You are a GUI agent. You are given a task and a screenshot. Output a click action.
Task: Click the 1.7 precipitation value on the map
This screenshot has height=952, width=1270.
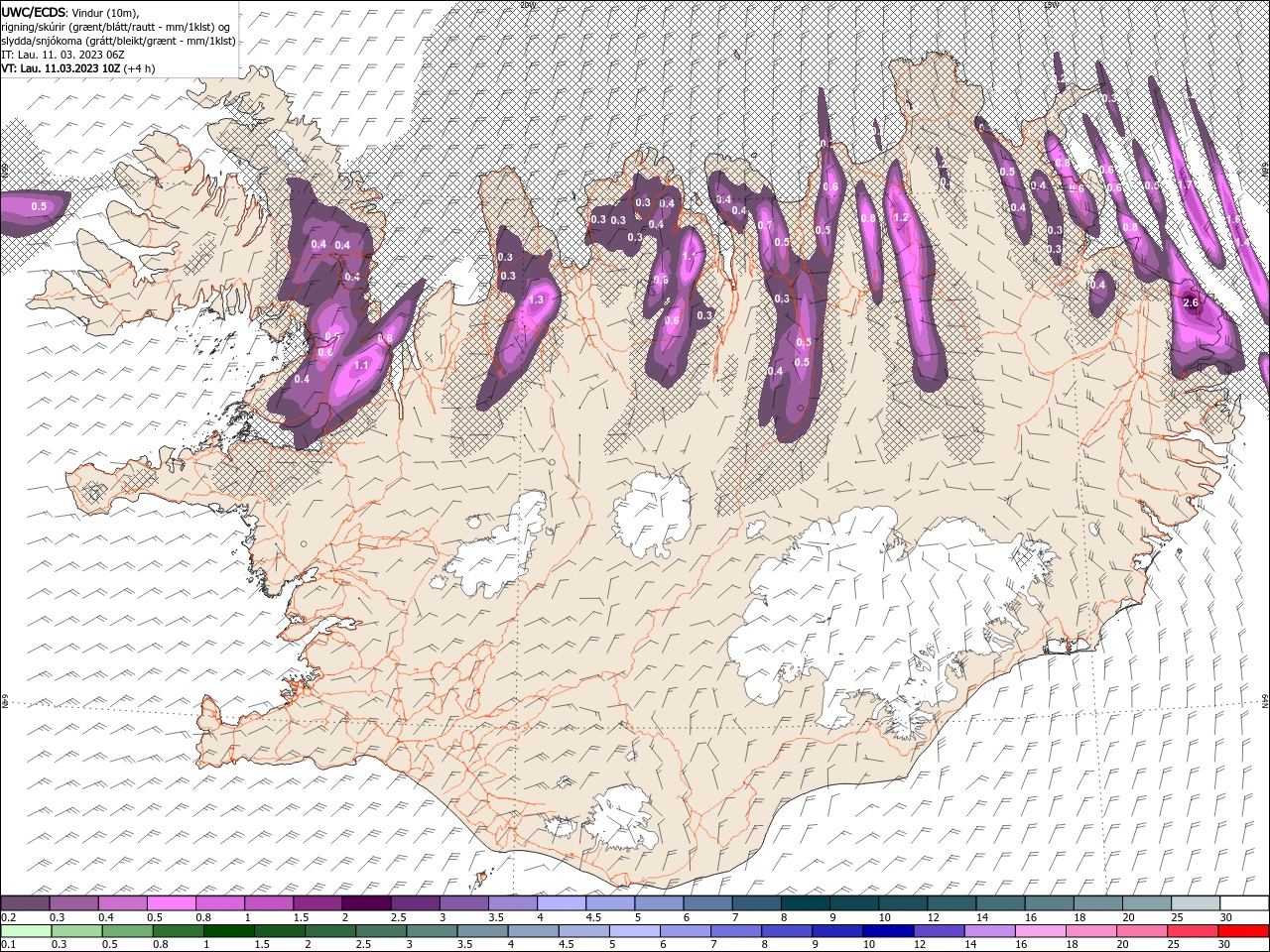point(1185,184)
